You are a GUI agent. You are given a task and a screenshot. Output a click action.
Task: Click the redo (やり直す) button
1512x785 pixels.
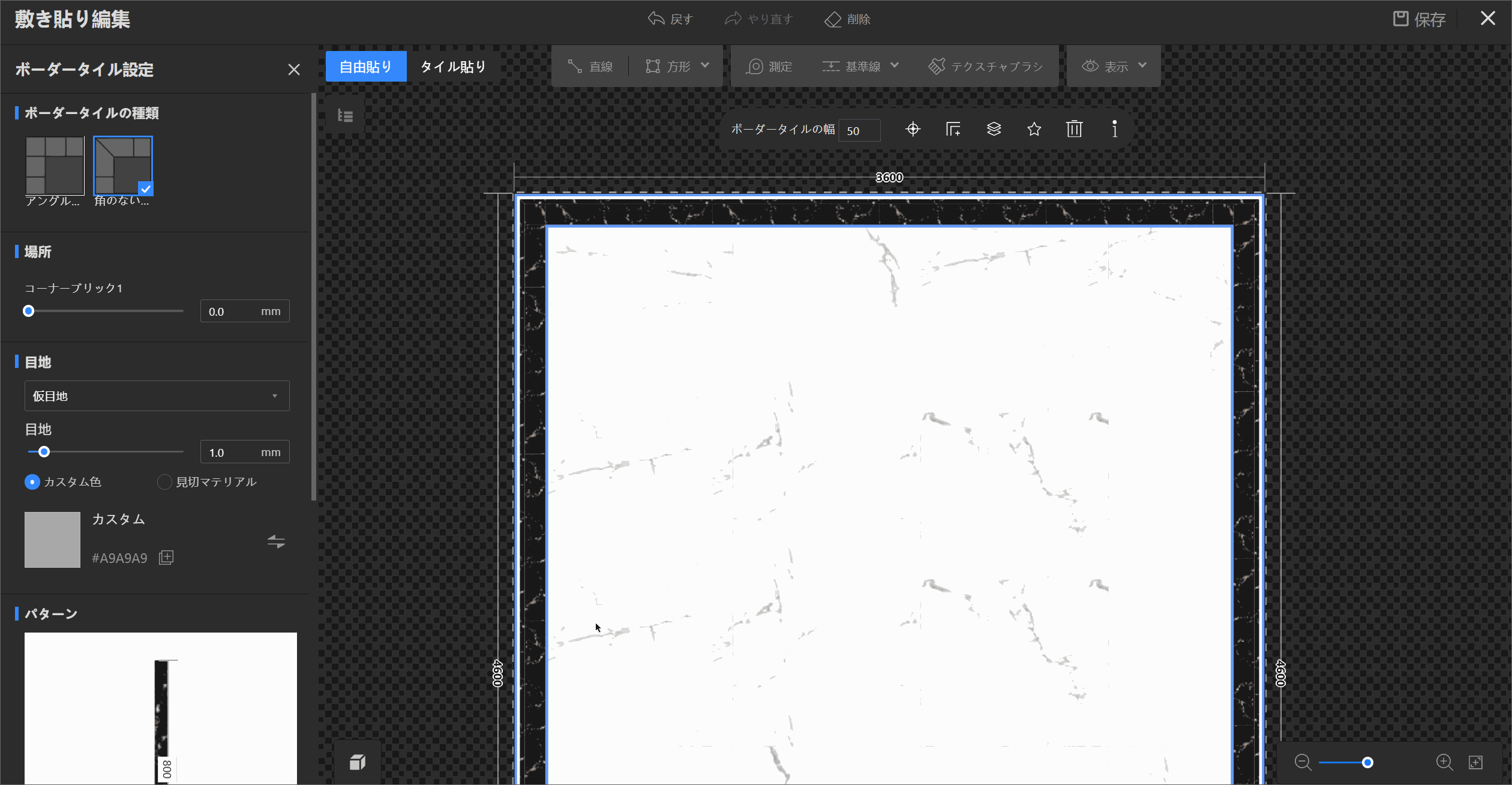[x=758, y=19]
